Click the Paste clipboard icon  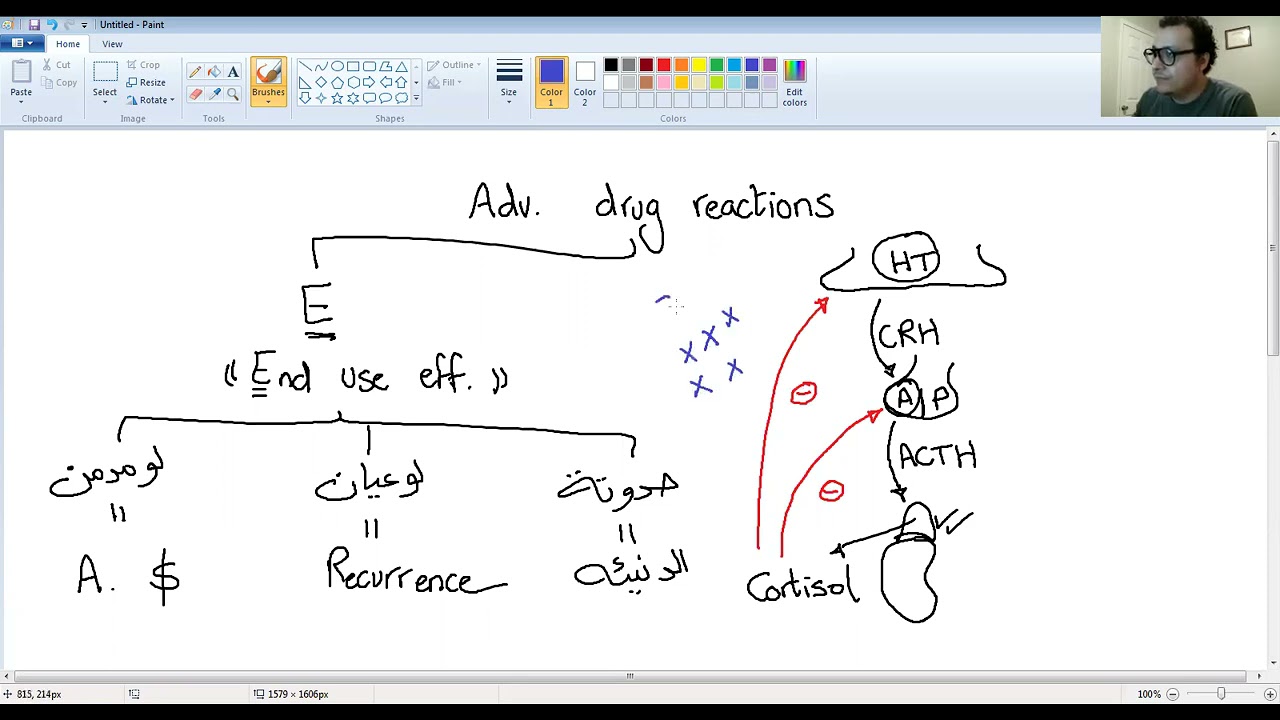[x=21, y=72]
